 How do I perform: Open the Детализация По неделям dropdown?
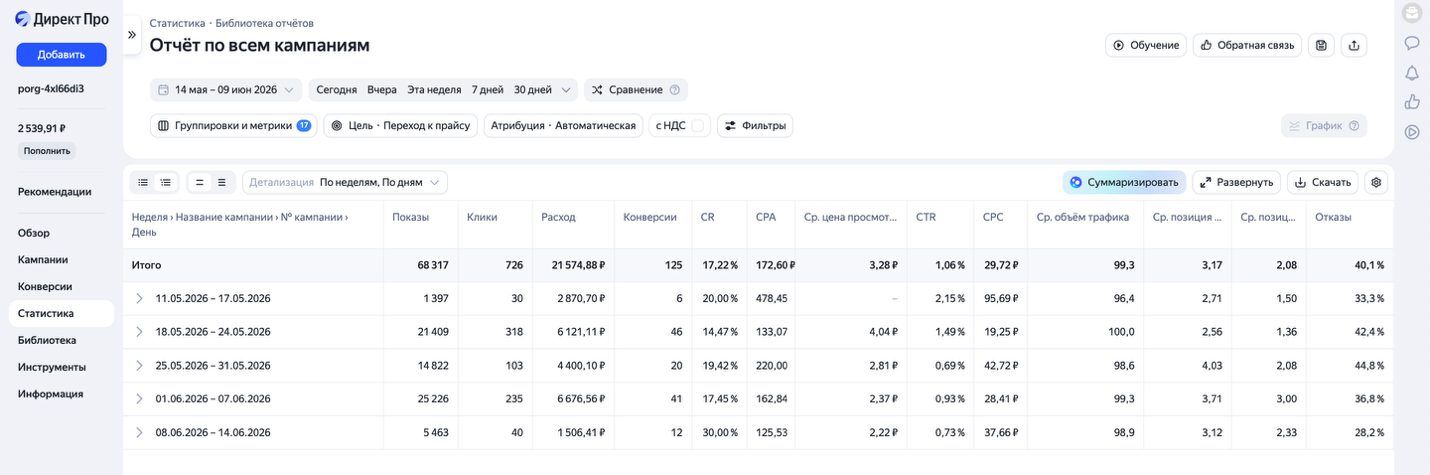345,182
